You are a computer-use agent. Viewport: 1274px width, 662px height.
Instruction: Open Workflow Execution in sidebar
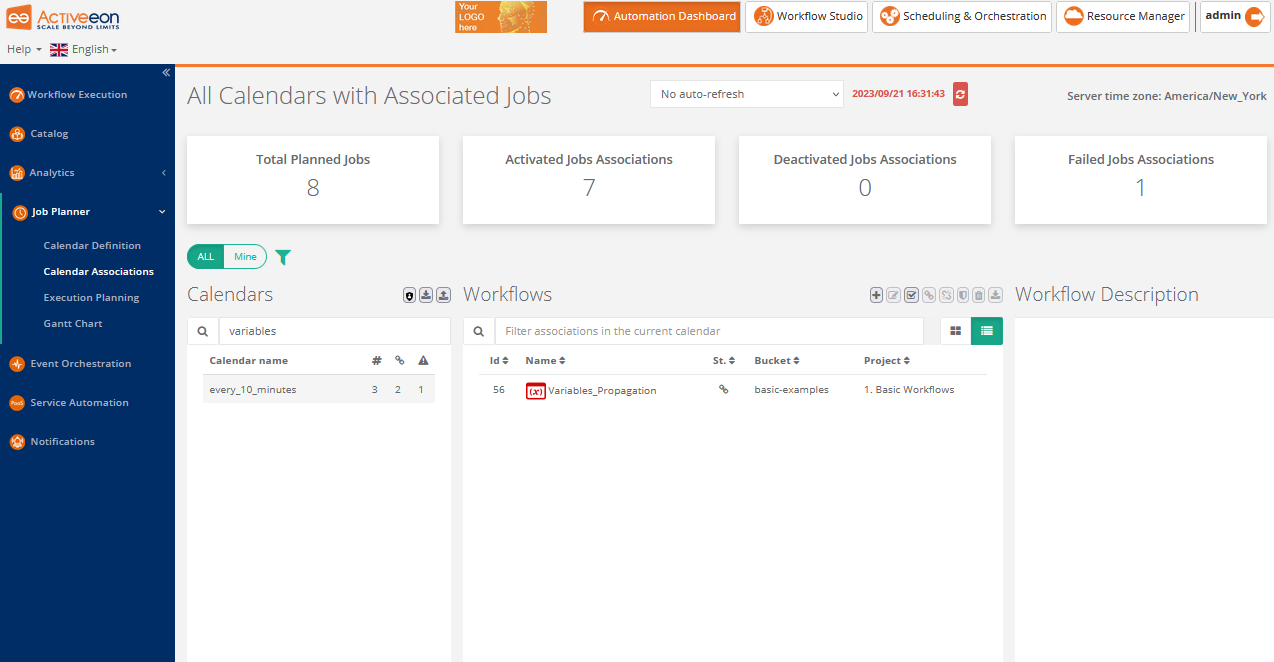(x=77, y=95)
